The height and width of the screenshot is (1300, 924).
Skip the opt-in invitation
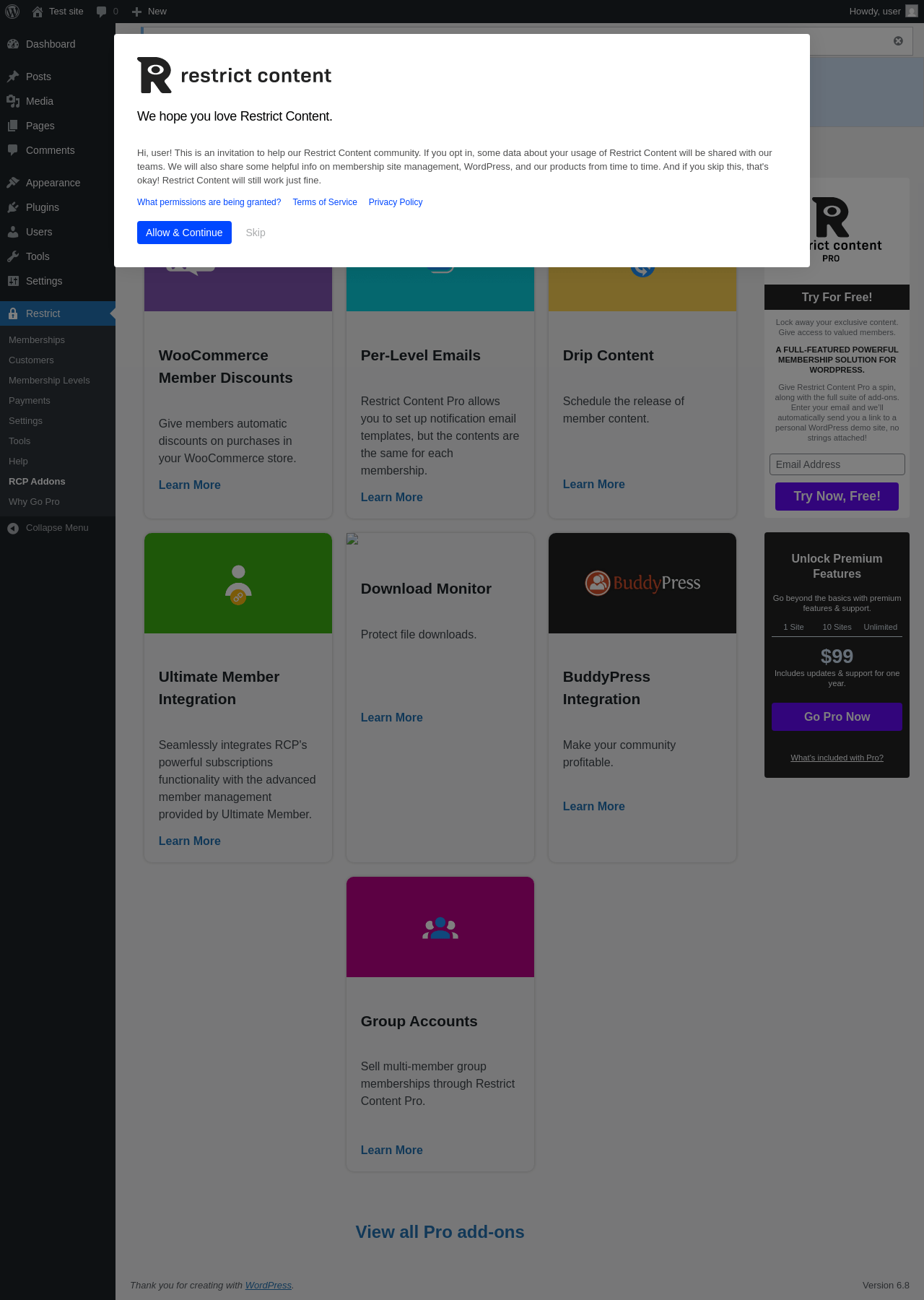pyautogui.click(x=256, y=233)
